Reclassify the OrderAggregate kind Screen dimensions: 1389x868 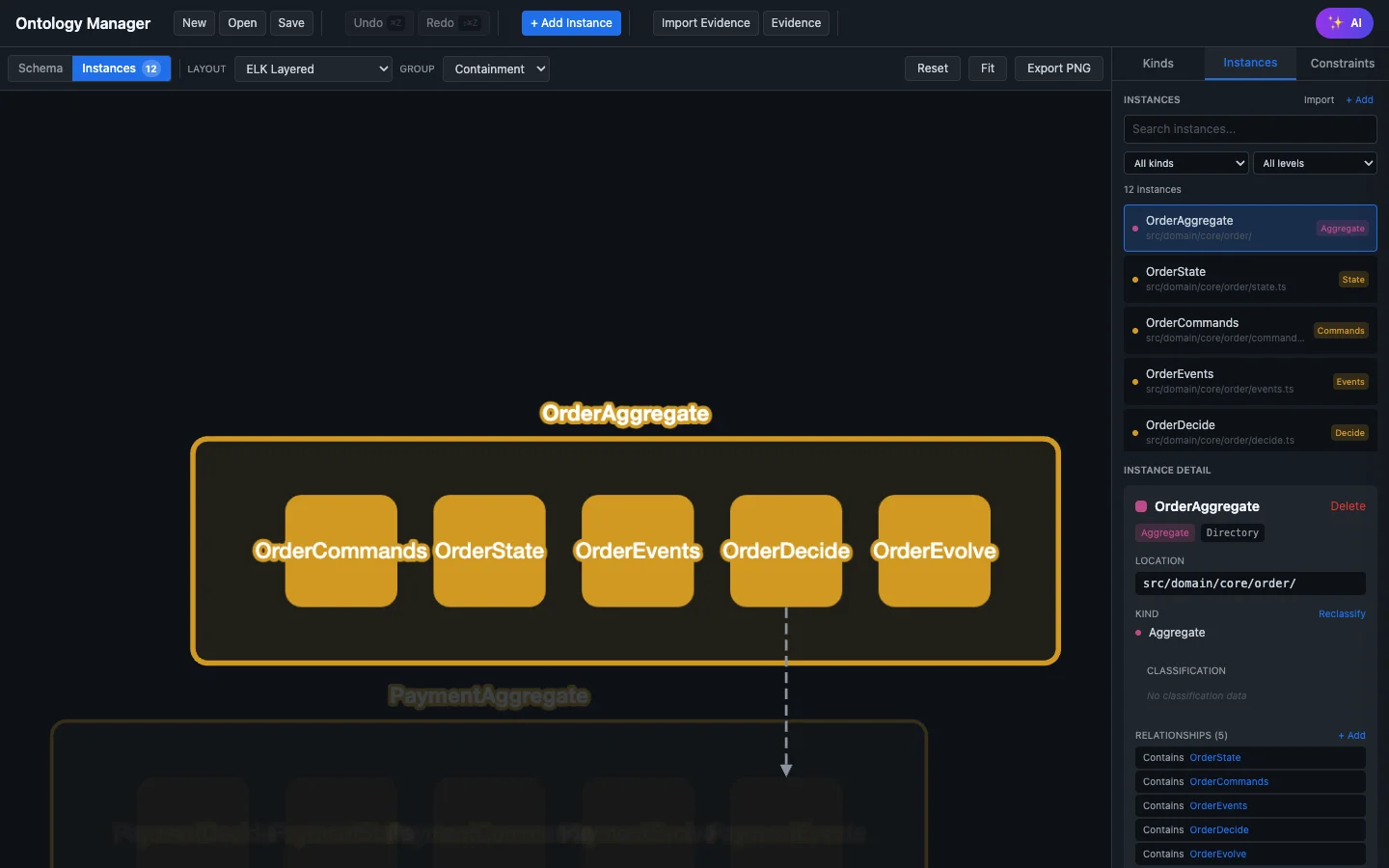[x=1342, y=613]
